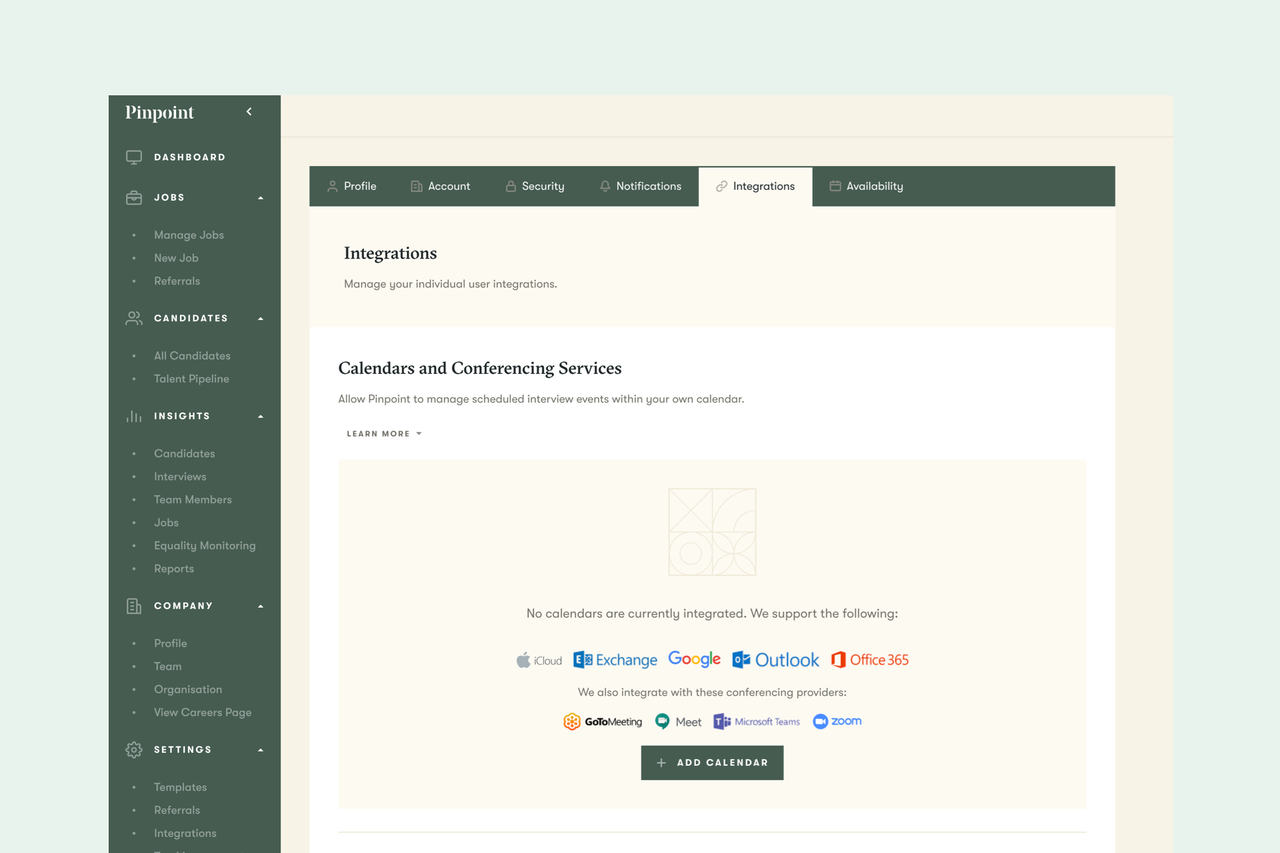Click the Profile tab's person icon
The height and width of the screenshot is (853, 1280).
[x=330, y=186]
